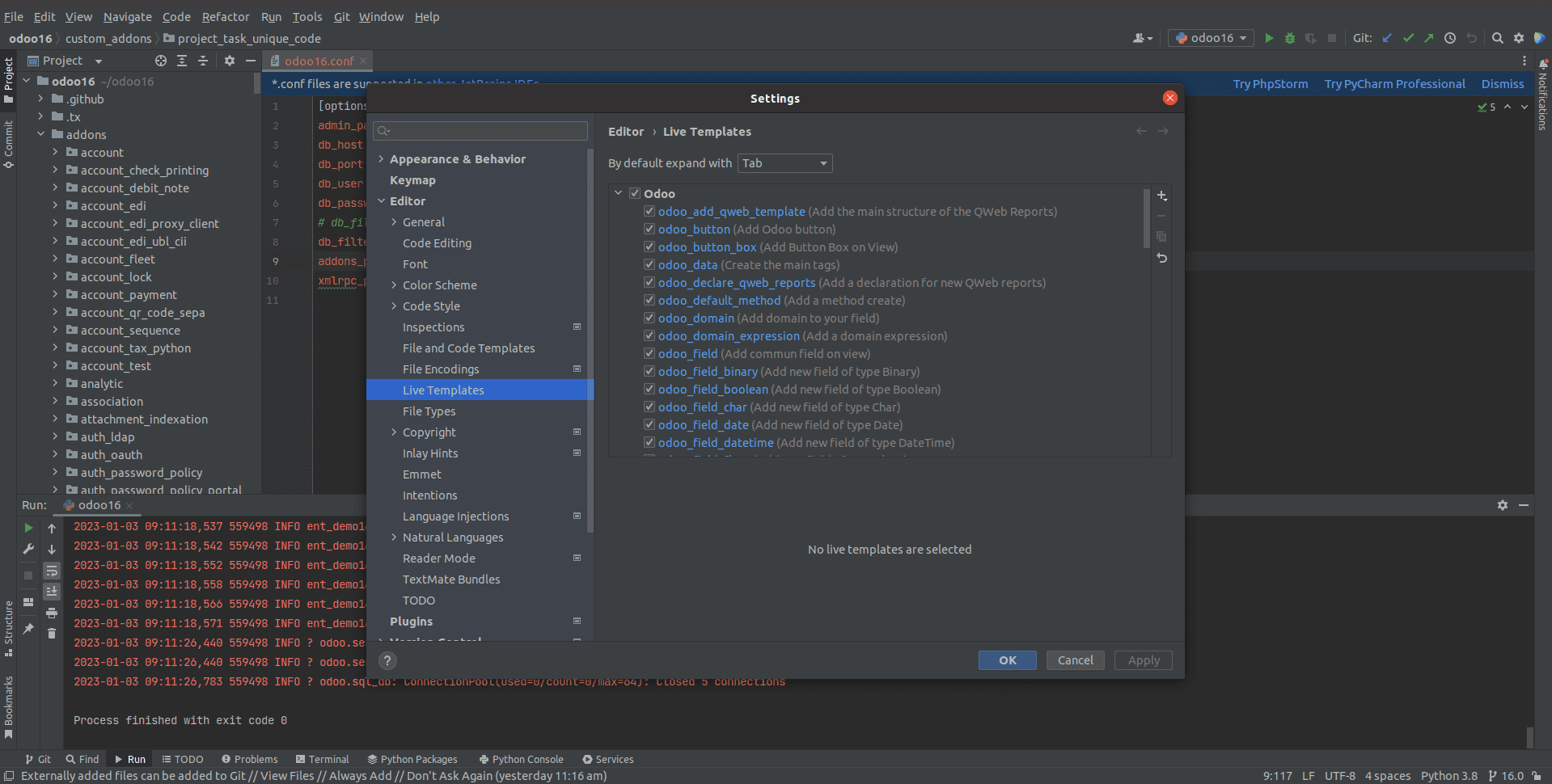Viewport: 1552px width, 784px height.
Task: Navigate forward arrow in Settings dialog
Action: pyautogui.click(x=1163, y=131)
